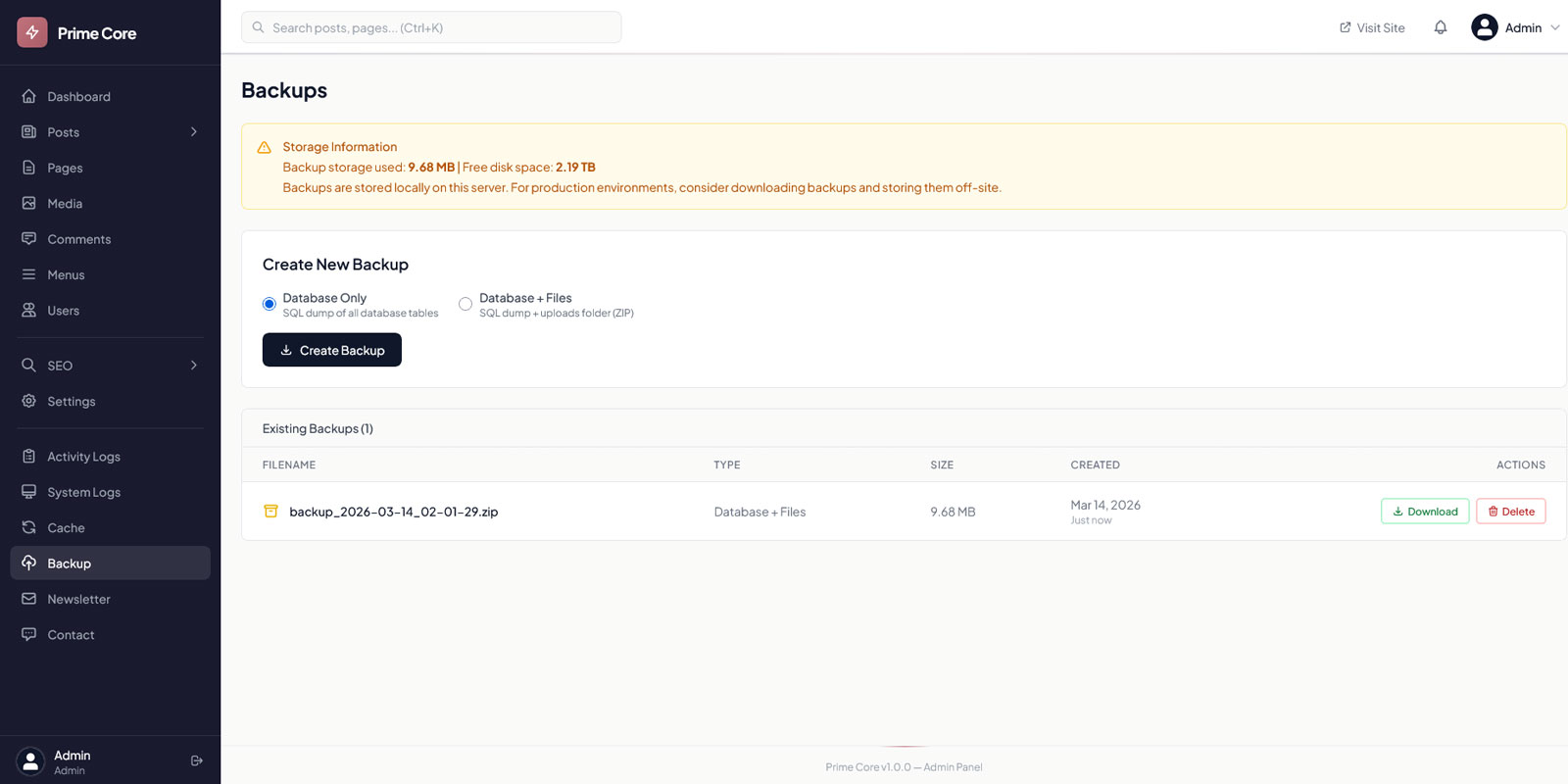The image size is (1568, 784).
Task: Click the notification bell icon
Action: pos(1440,27)
